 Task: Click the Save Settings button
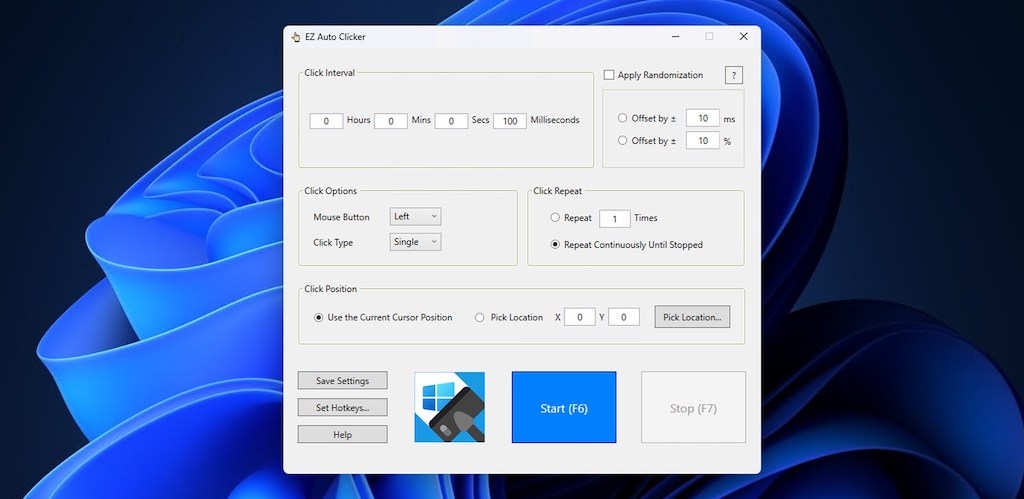pos(342,381)
